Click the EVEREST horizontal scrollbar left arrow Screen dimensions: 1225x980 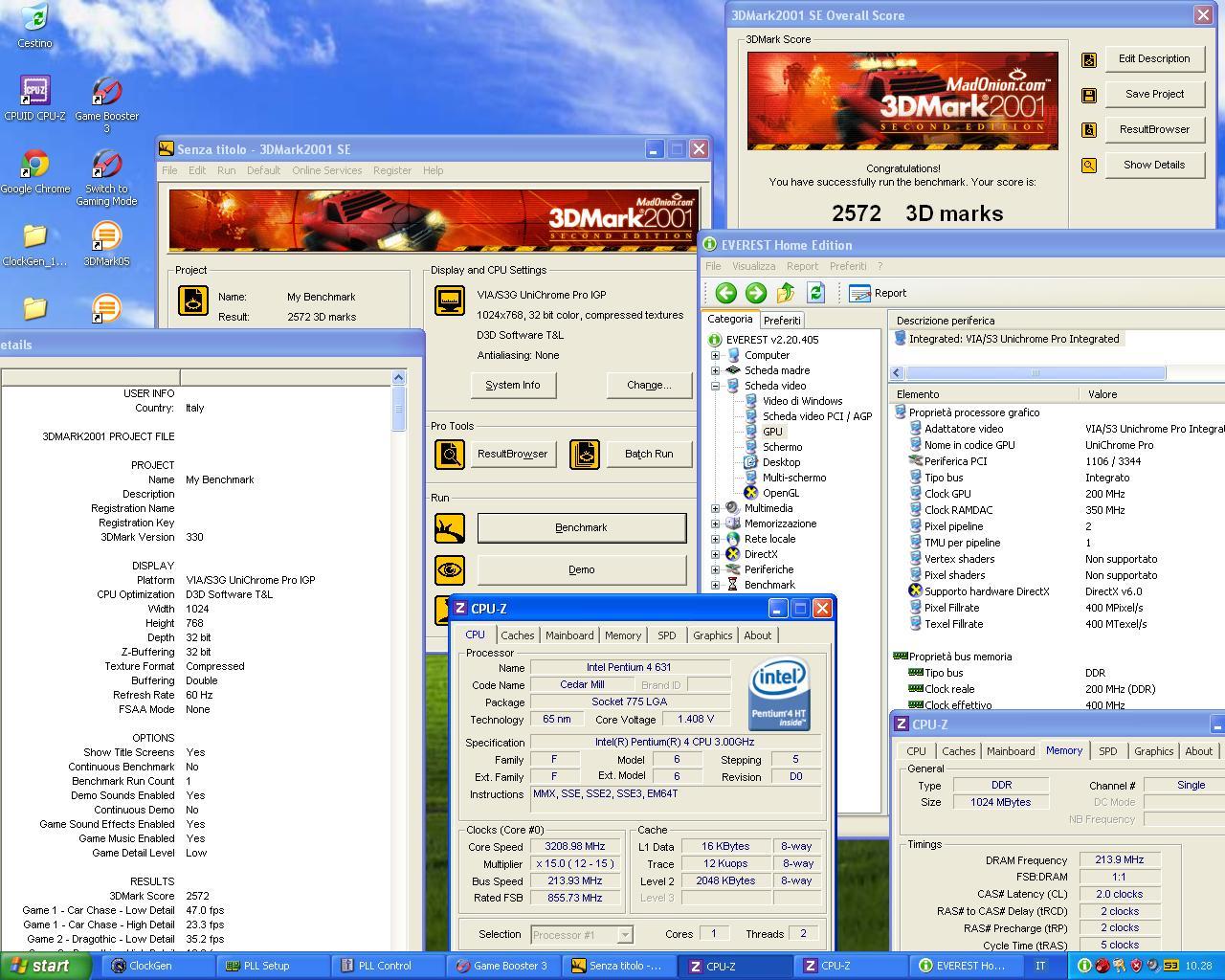coord(897,373)
